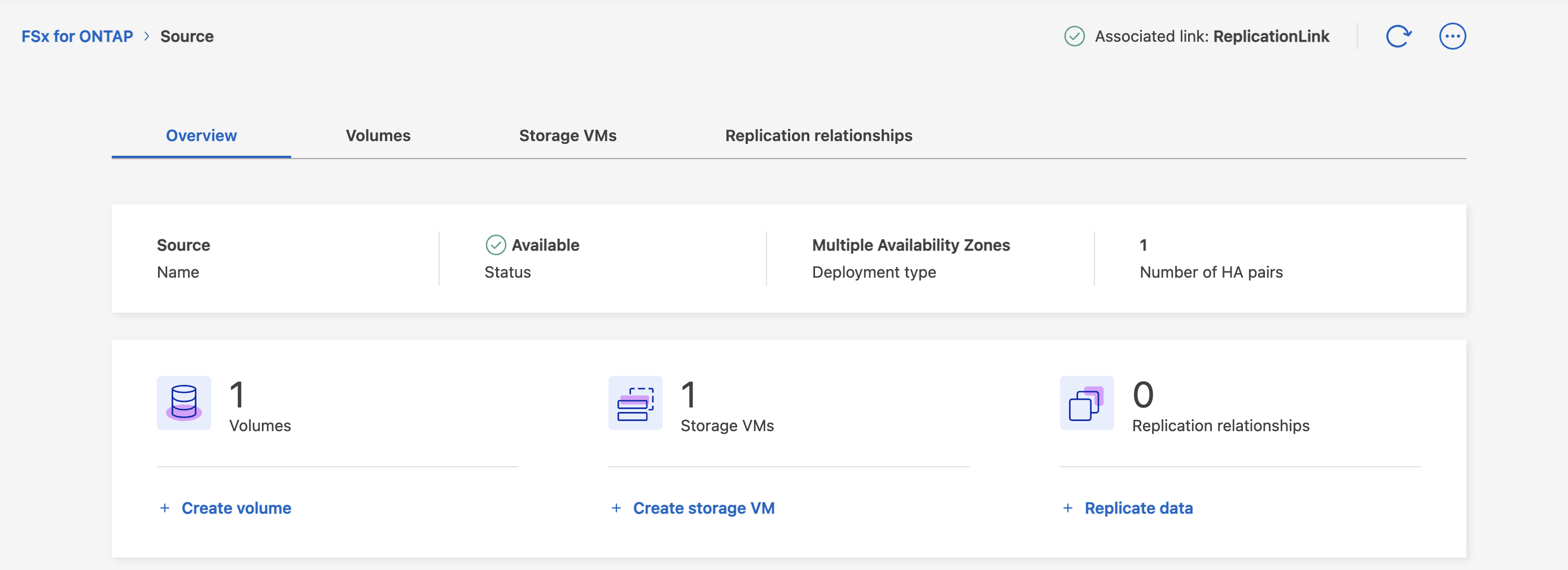Click the Storage VMs stack icon
Image resolution: width=1568 pixels, height=570 pixels.
pos(636,403)
